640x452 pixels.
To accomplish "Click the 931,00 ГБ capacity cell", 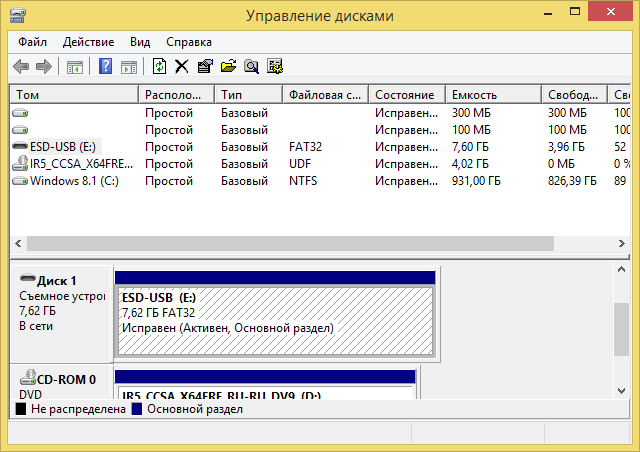I will pos(476,181).
